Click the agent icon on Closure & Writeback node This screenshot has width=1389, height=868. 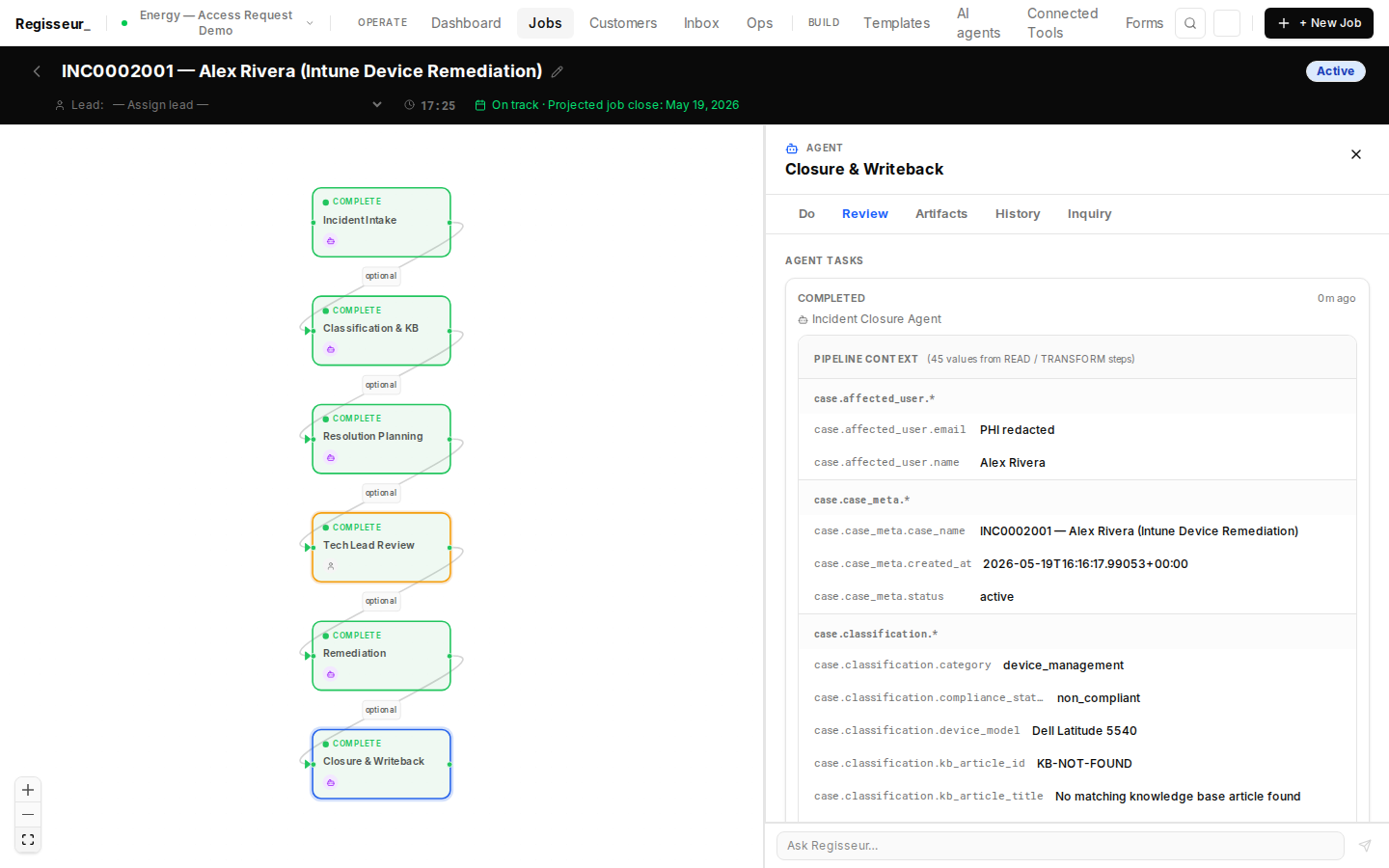click(331, 782)
